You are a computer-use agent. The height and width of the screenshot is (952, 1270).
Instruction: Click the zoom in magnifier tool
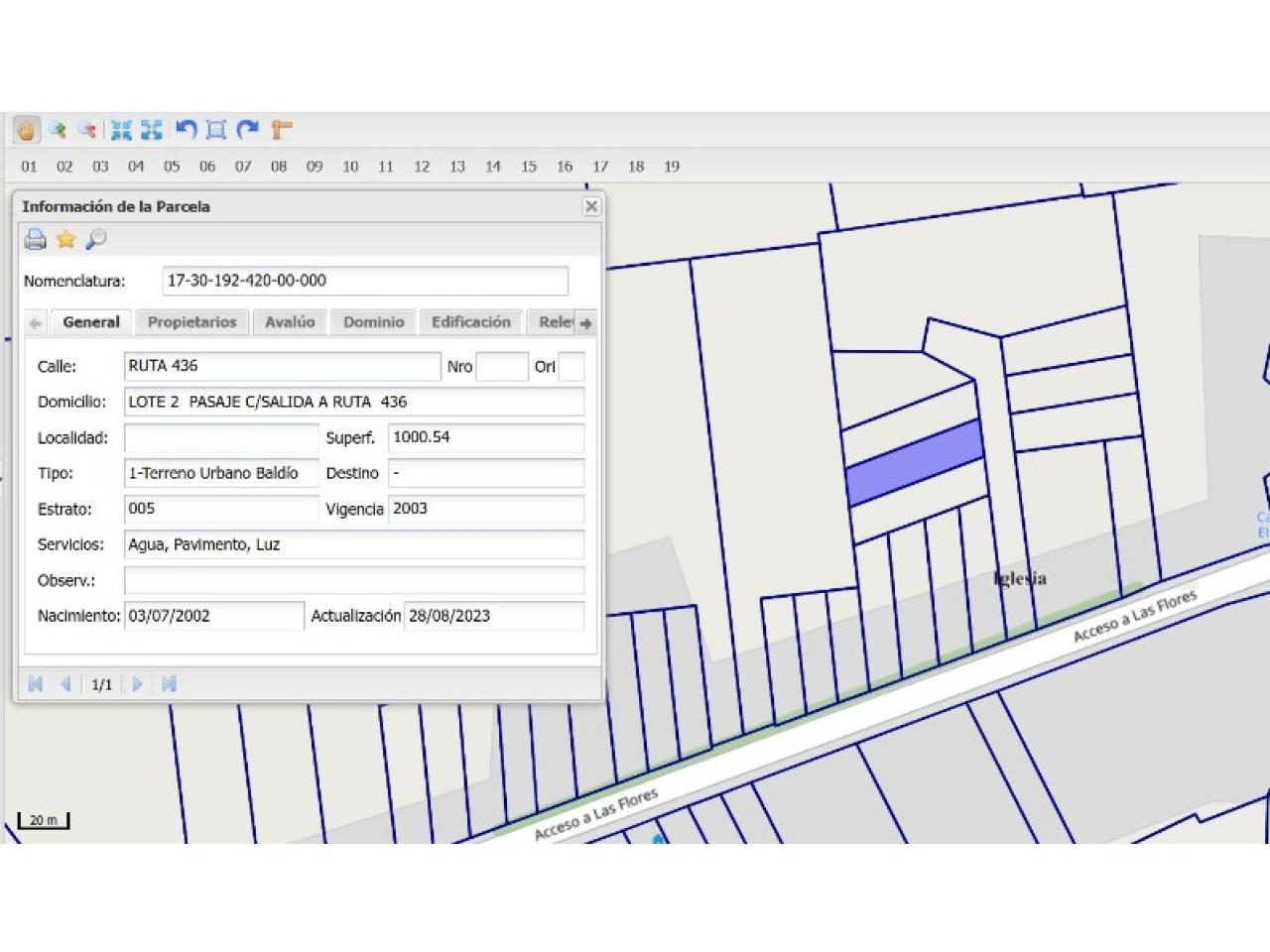coord(58,130)
